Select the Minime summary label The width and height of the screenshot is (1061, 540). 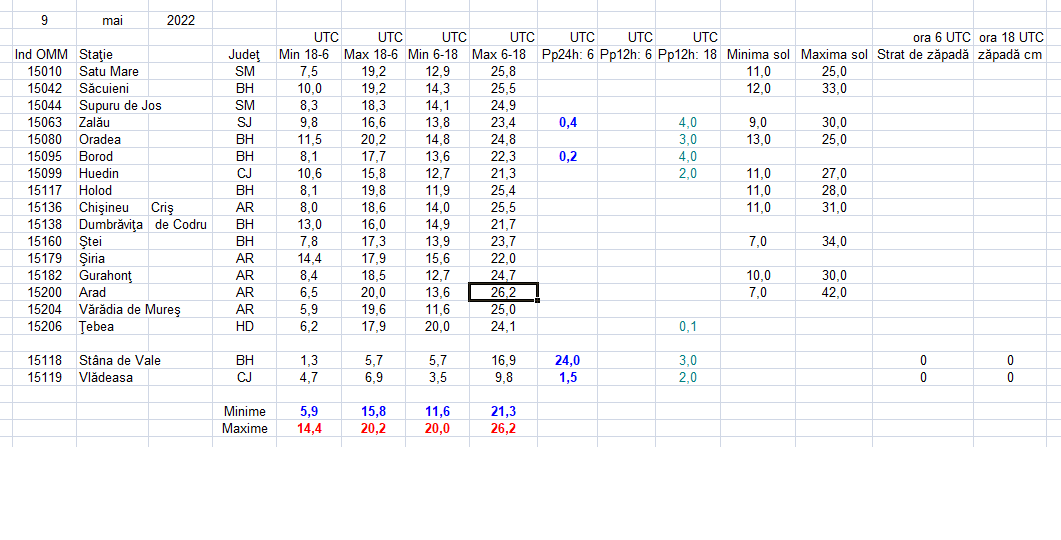[244, 411]
